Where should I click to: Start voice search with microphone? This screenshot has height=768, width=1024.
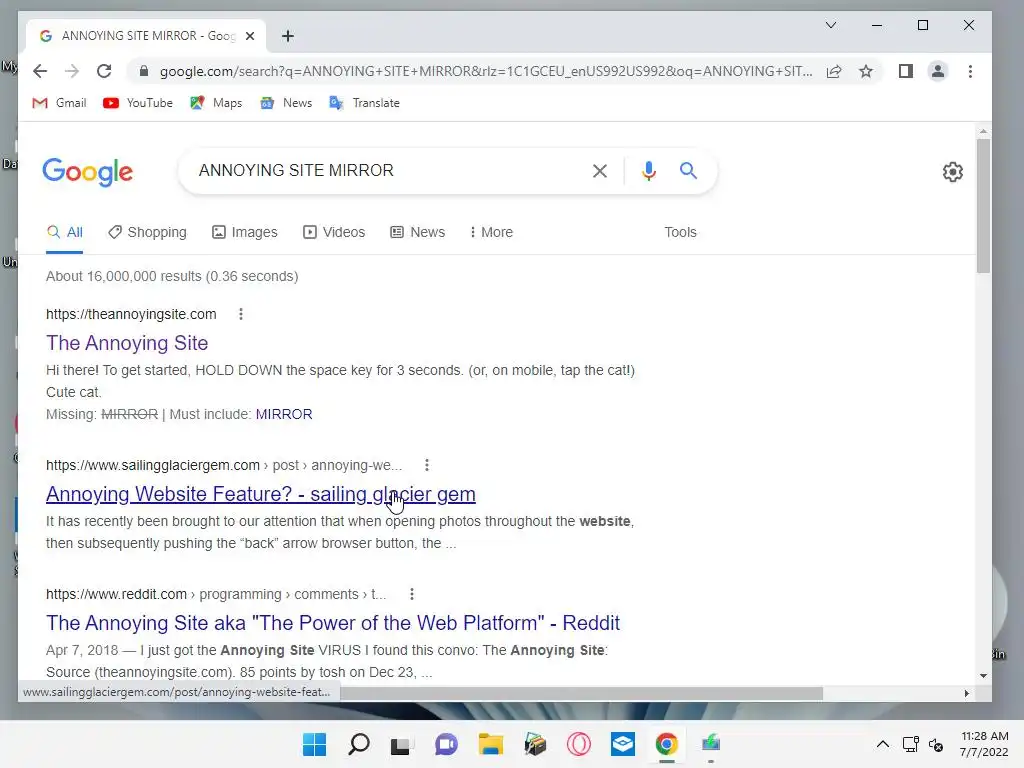tap(648, 171)
